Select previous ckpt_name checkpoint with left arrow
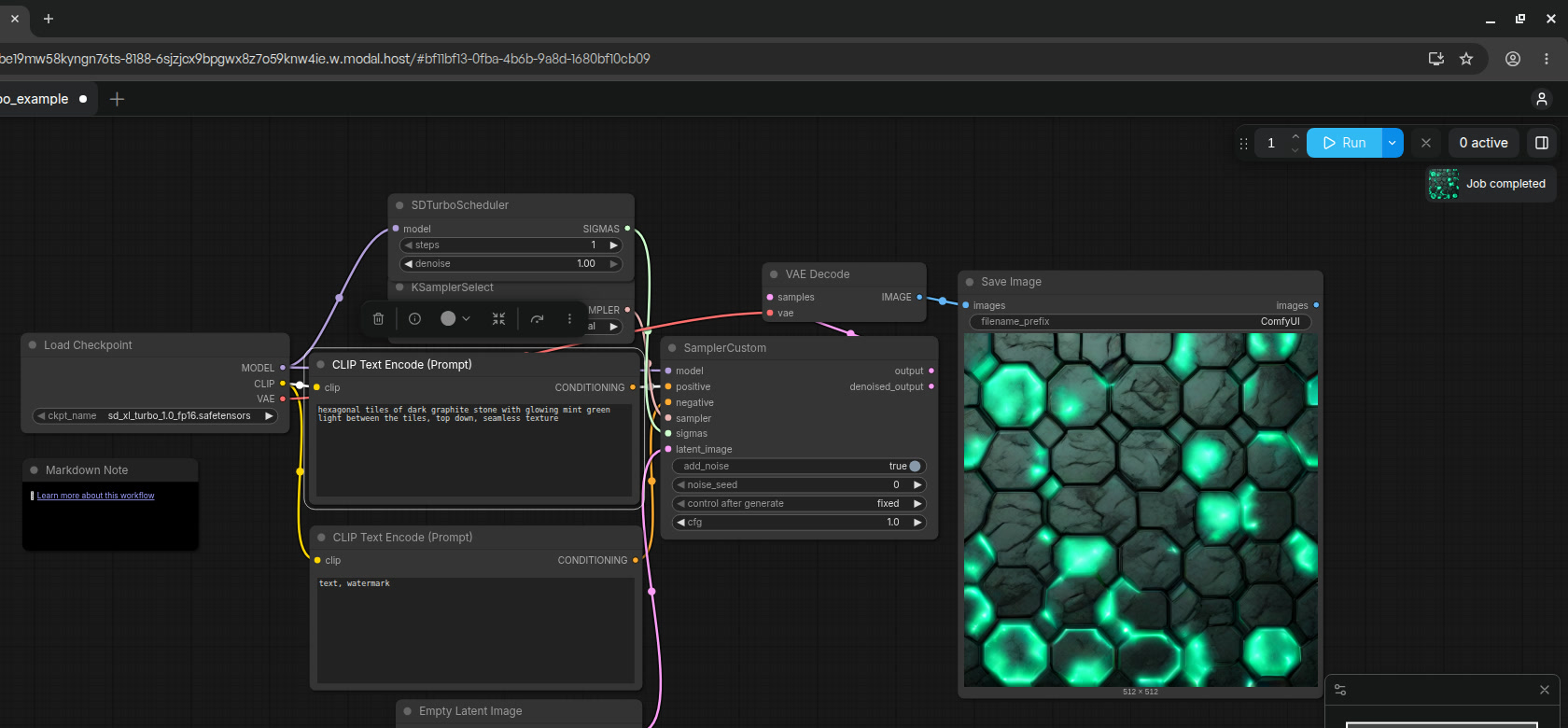1568x728 pixels. (41, 416)
